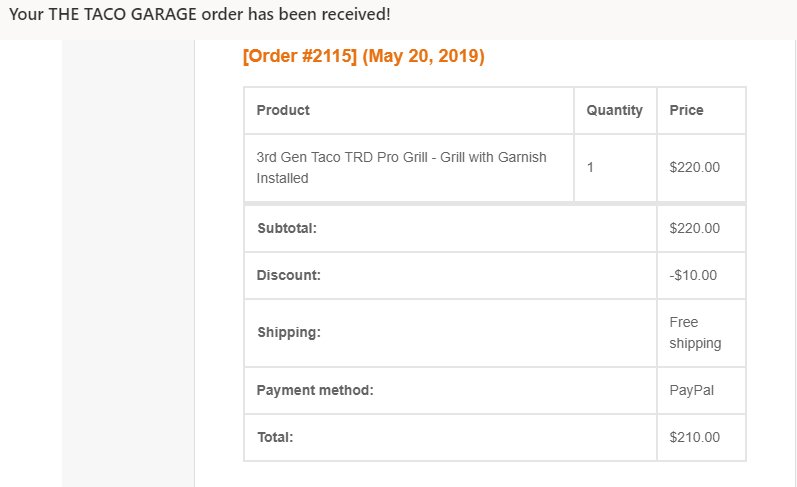Click the -$10.00 discount amount
The width and height of the screenshot is (797, 487).
693,275
